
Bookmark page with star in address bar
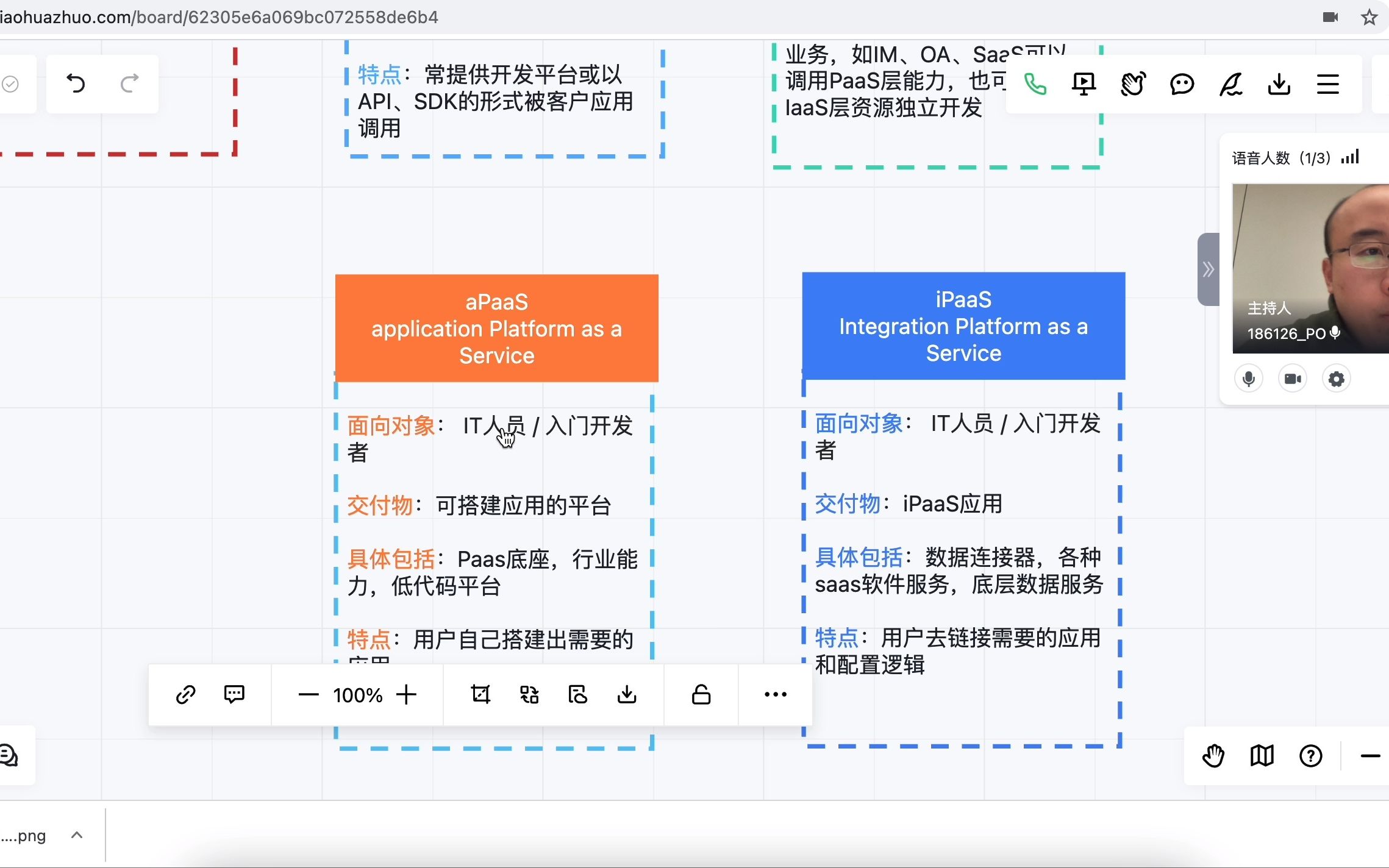click(1369, 17)
